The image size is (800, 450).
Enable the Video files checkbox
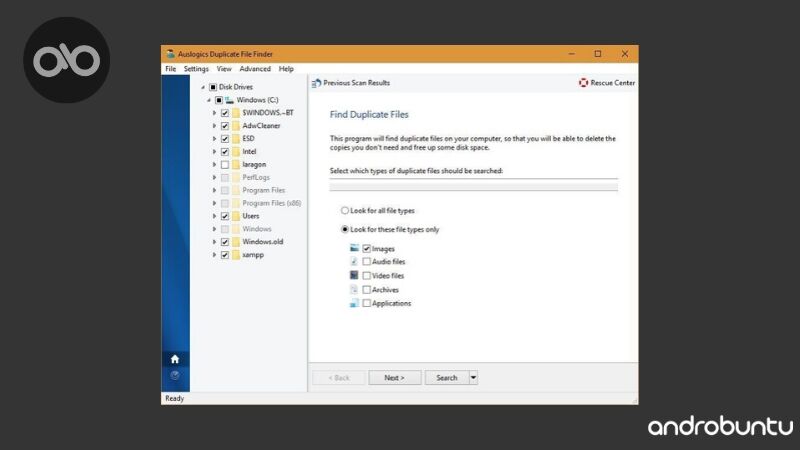[x=366, y=276]
